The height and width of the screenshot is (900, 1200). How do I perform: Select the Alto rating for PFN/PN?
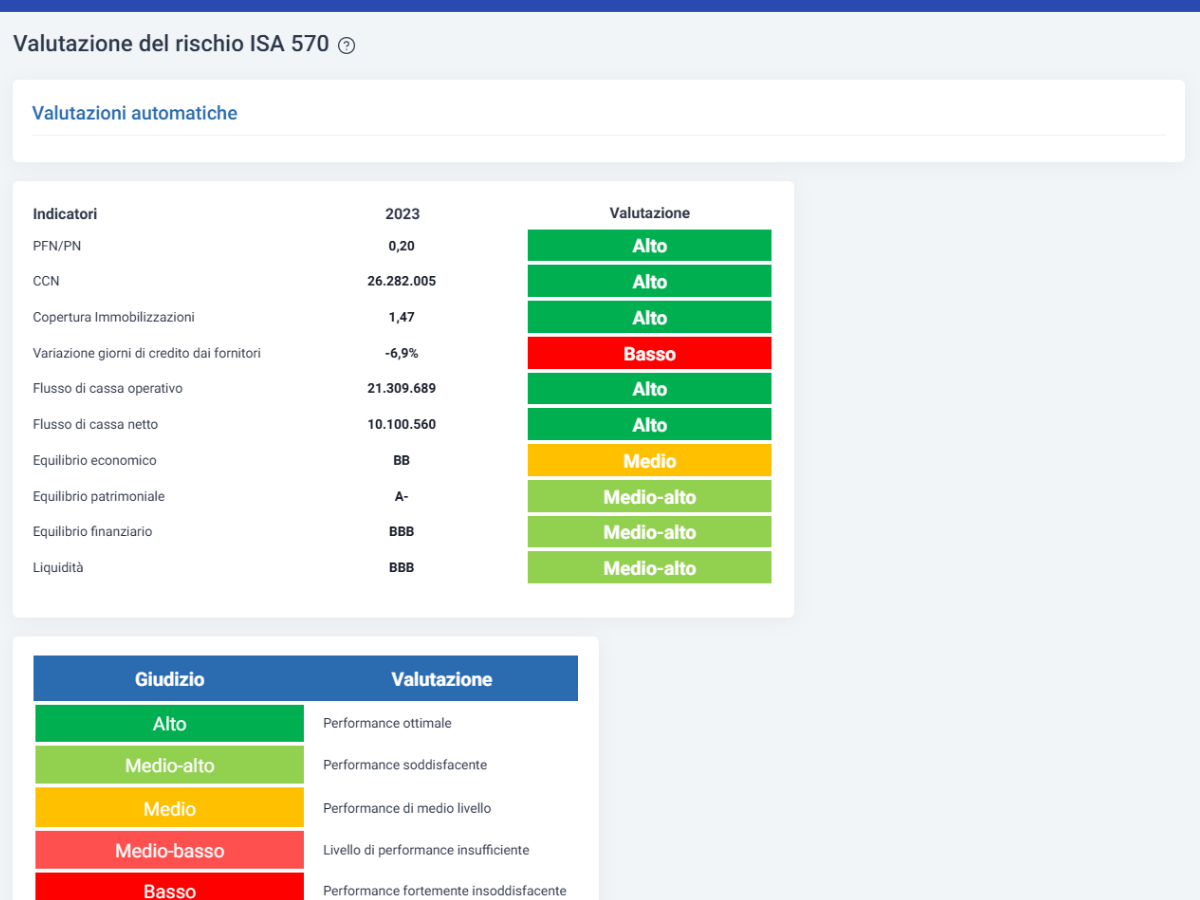pyautogui.click(x=650, y=246)
